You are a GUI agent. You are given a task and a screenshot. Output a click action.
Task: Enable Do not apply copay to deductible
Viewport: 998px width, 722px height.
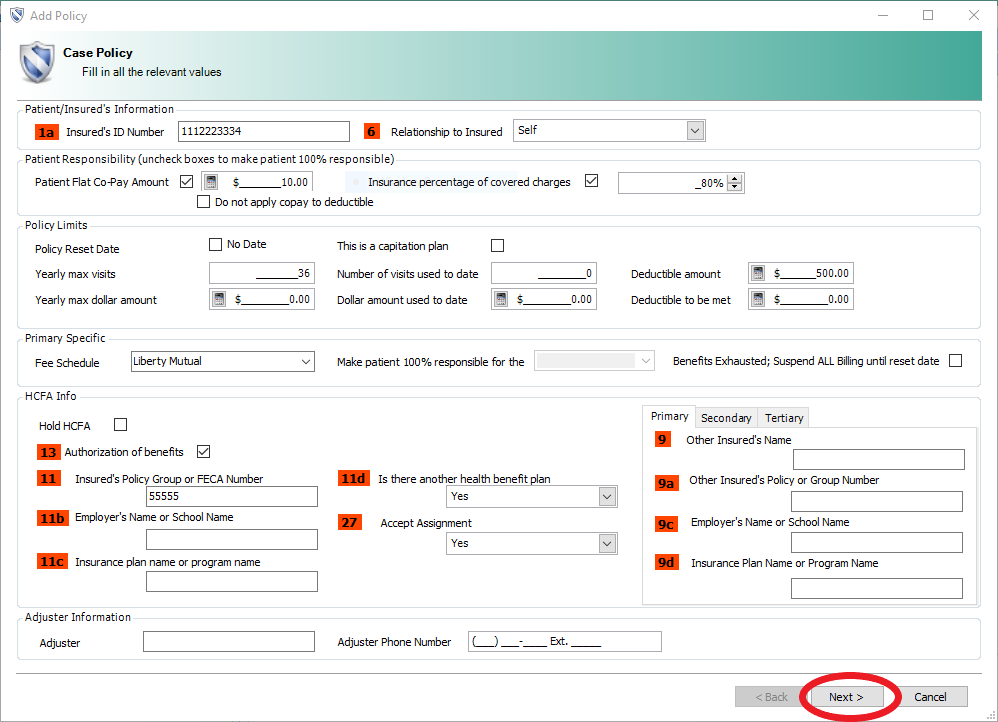[x=204, y=202]
